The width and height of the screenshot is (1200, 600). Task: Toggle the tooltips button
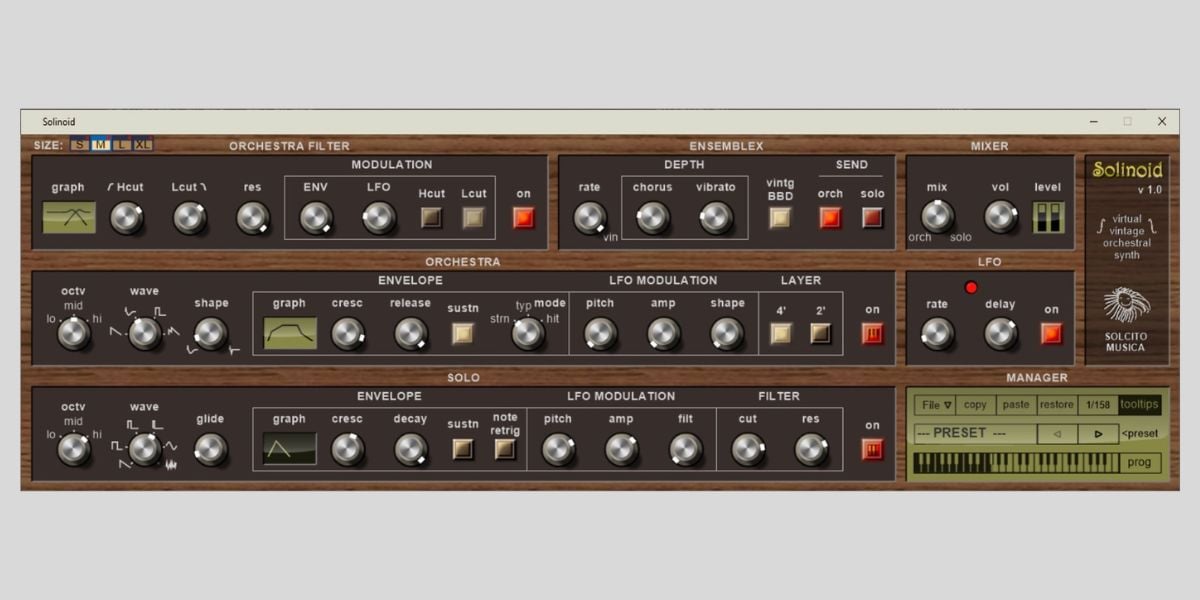1140,405
